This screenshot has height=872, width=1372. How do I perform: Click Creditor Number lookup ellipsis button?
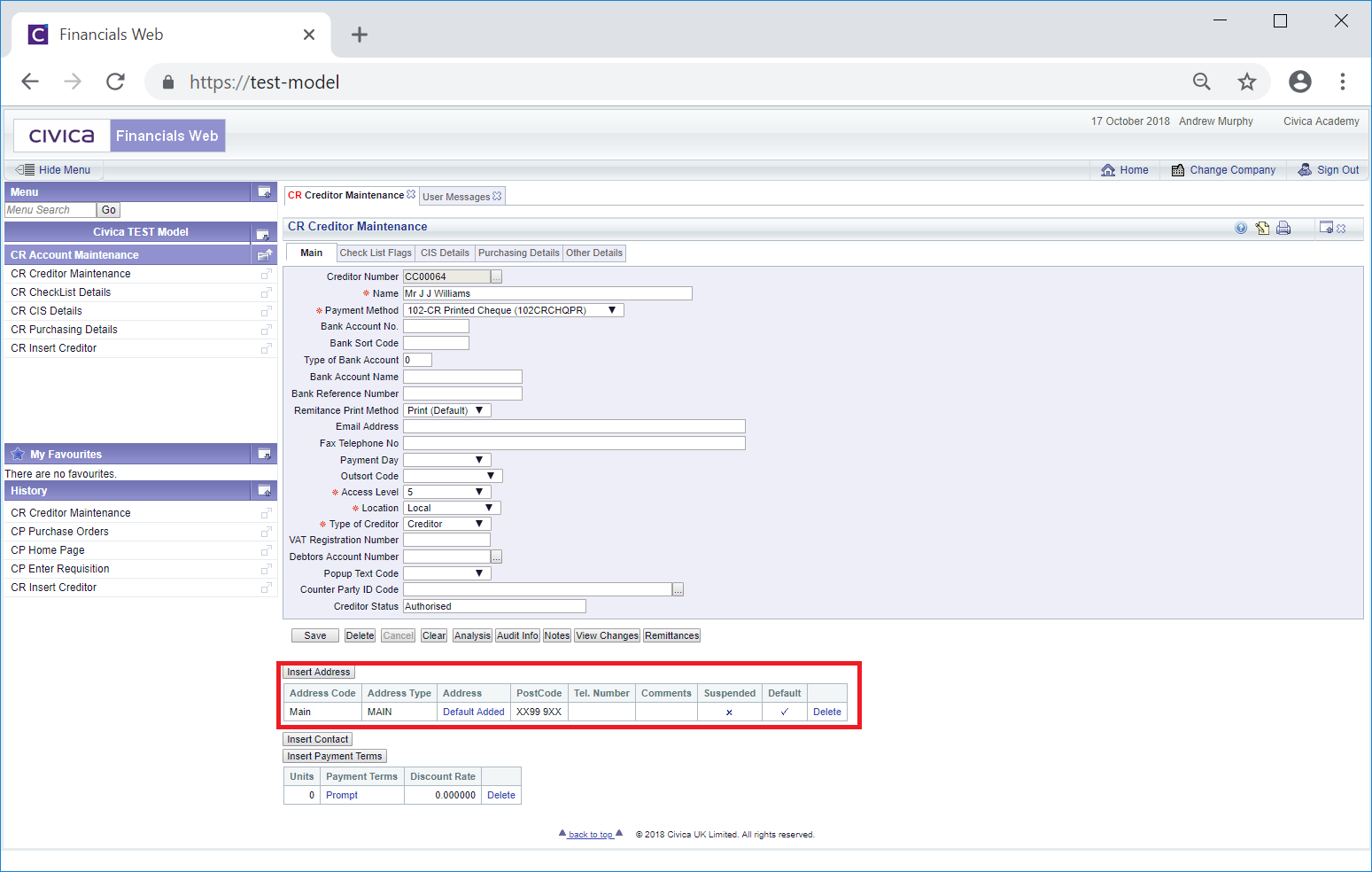497,277
